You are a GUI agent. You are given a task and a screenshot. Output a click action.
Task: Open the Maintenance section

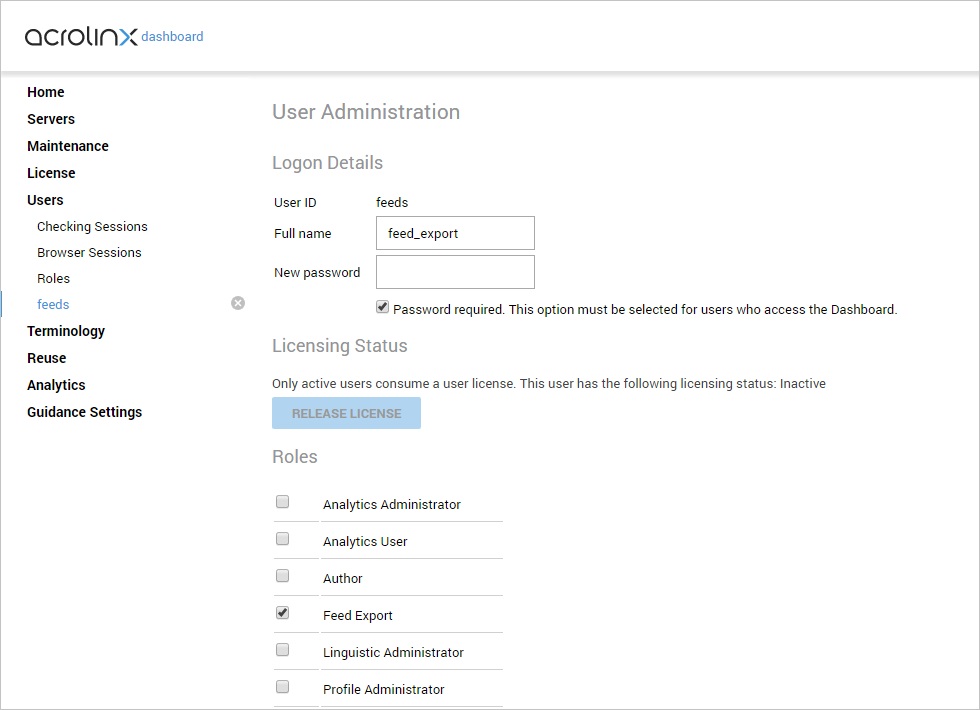tap(68, 146)
